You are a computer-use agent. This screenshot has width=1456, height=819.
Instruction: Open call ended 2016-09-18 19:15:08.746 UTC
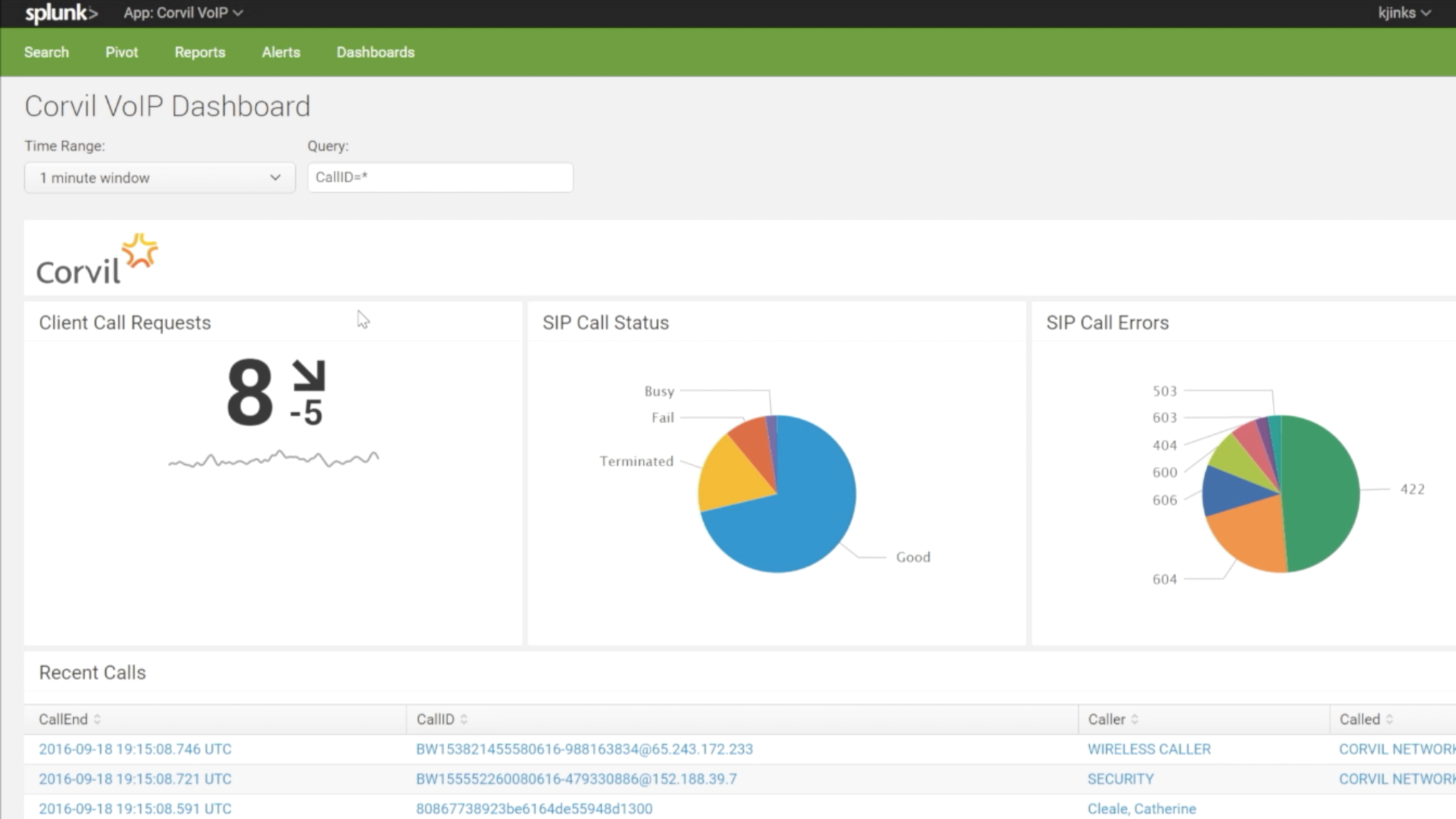[135, 749]
